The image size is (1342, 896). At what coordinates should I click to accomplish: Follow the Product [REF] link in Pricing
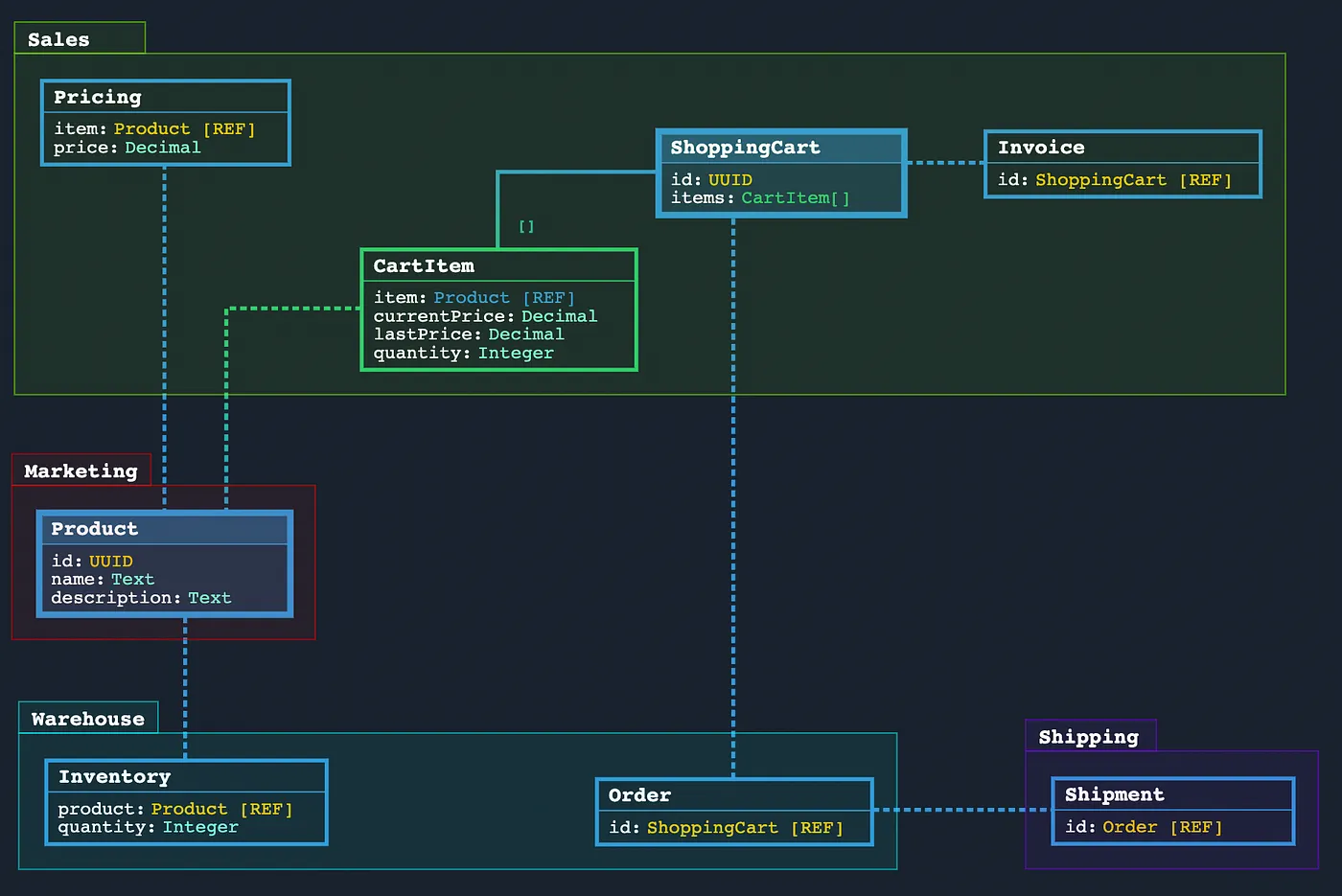point(185,128)
